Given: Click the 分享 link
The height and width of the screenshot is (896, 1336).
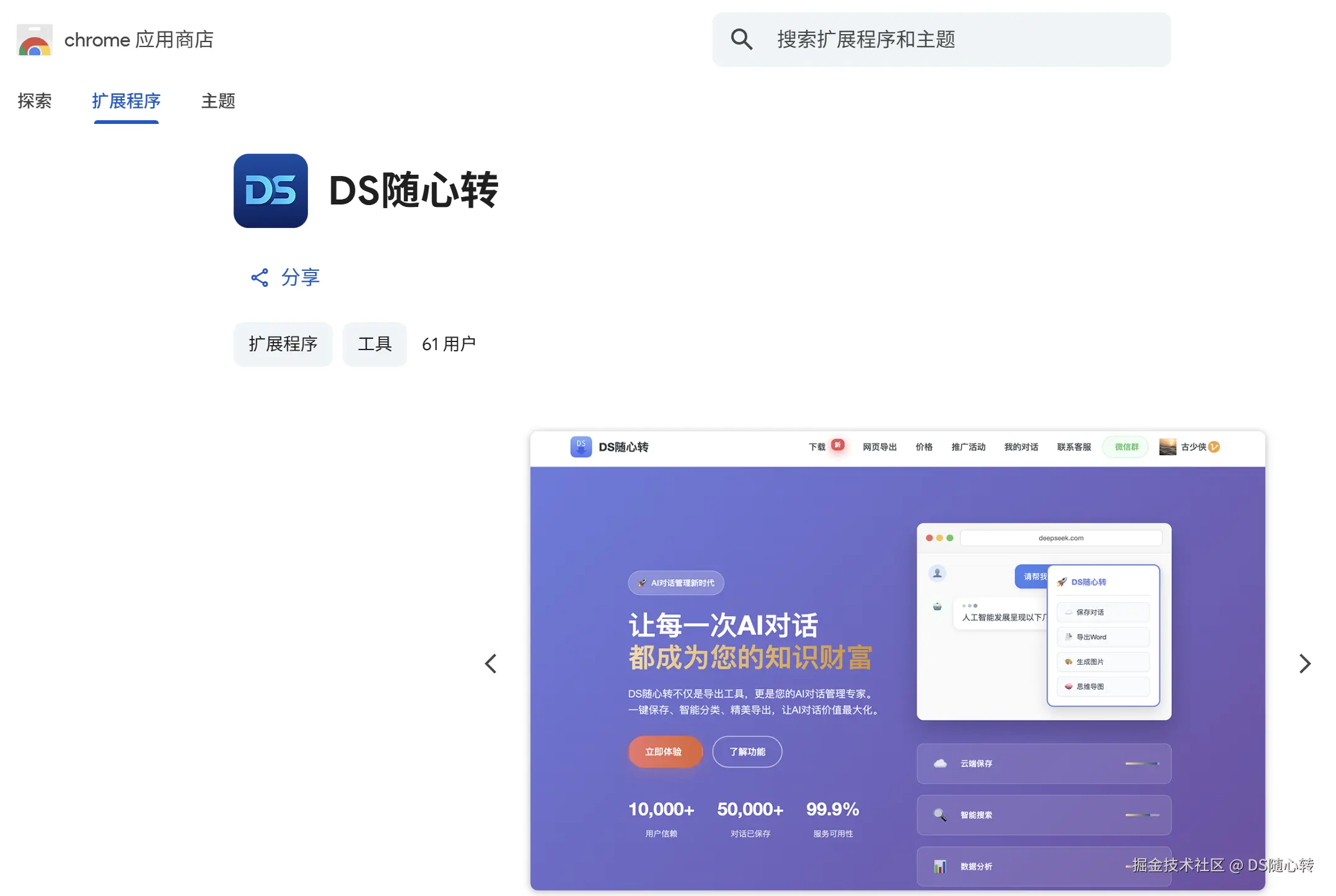Looking at the screenshot, I should 301,278.
